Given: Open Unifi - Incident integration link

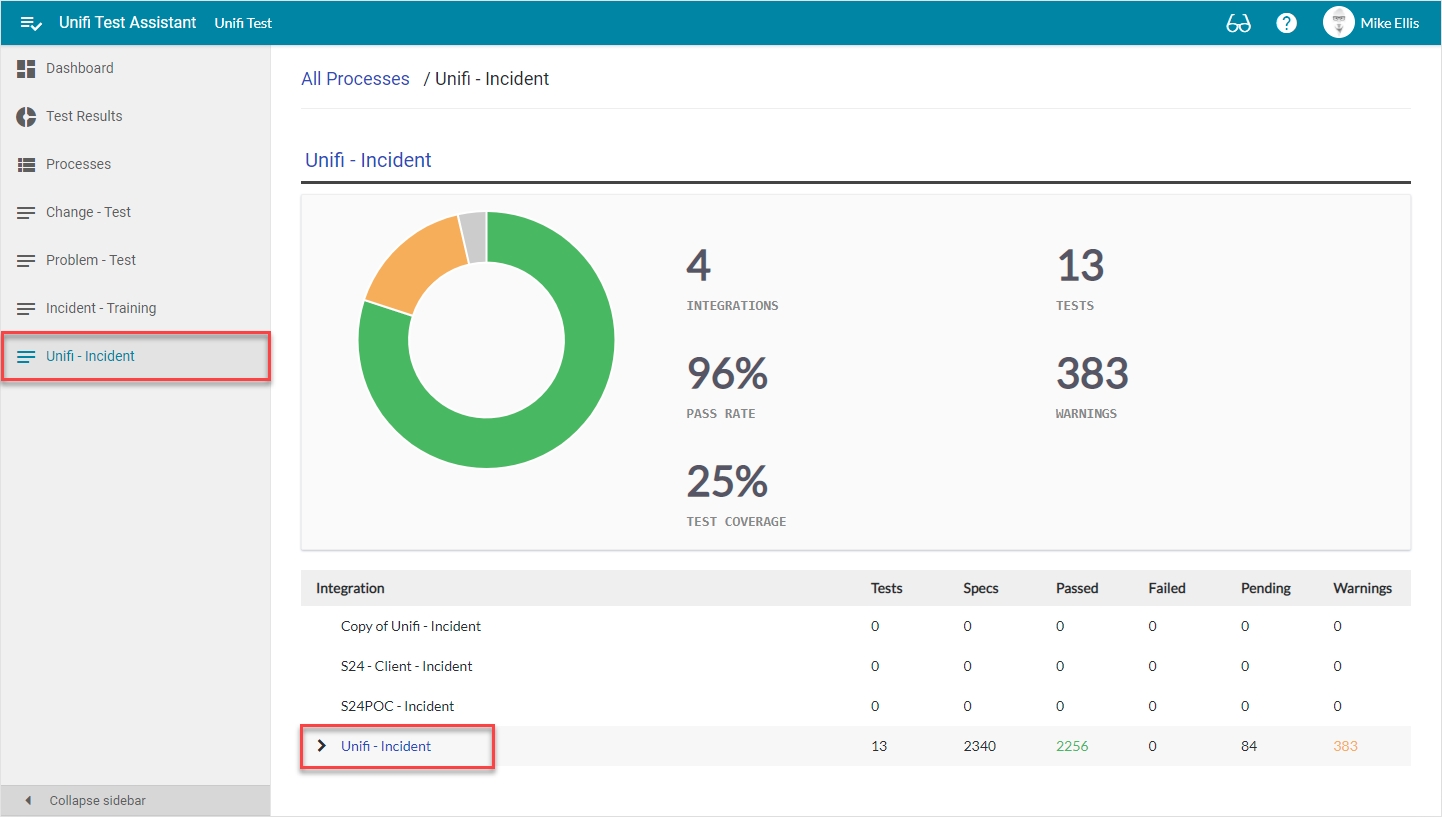Looking at the screenshot, I should coord(386,746).
